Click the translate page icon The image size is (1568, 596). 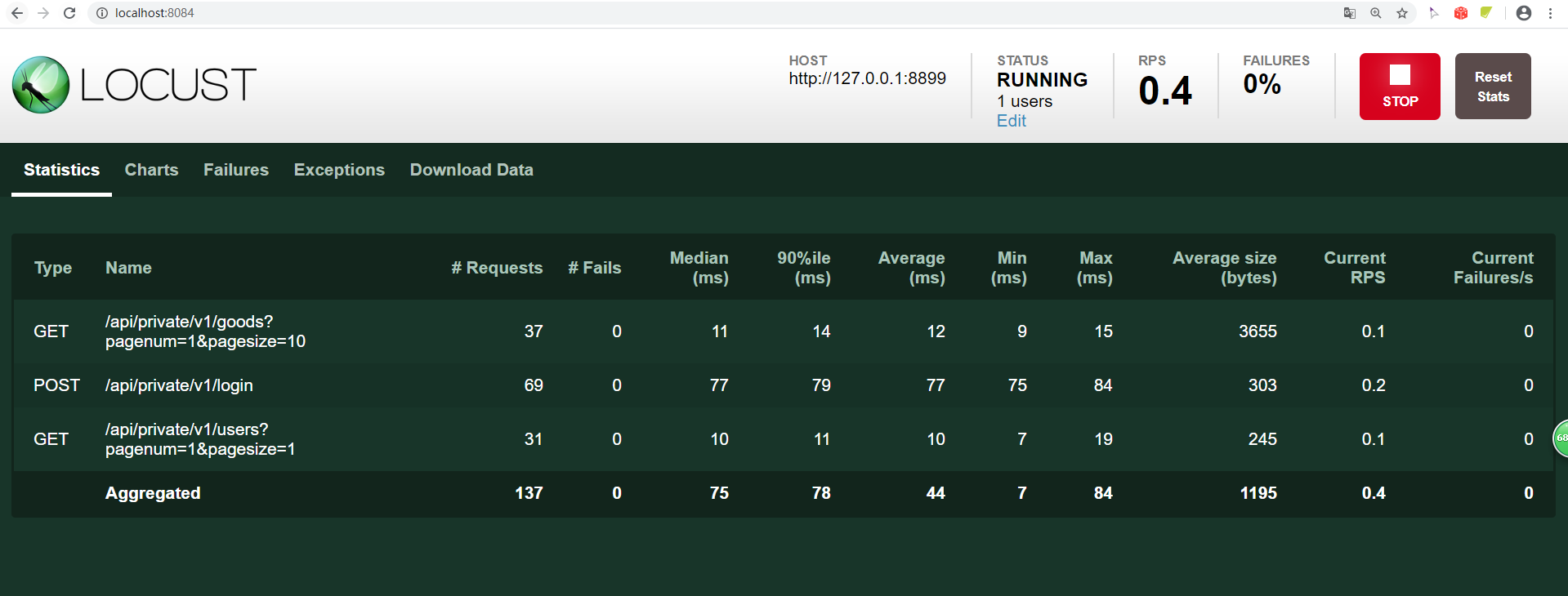click(1350, 13)
